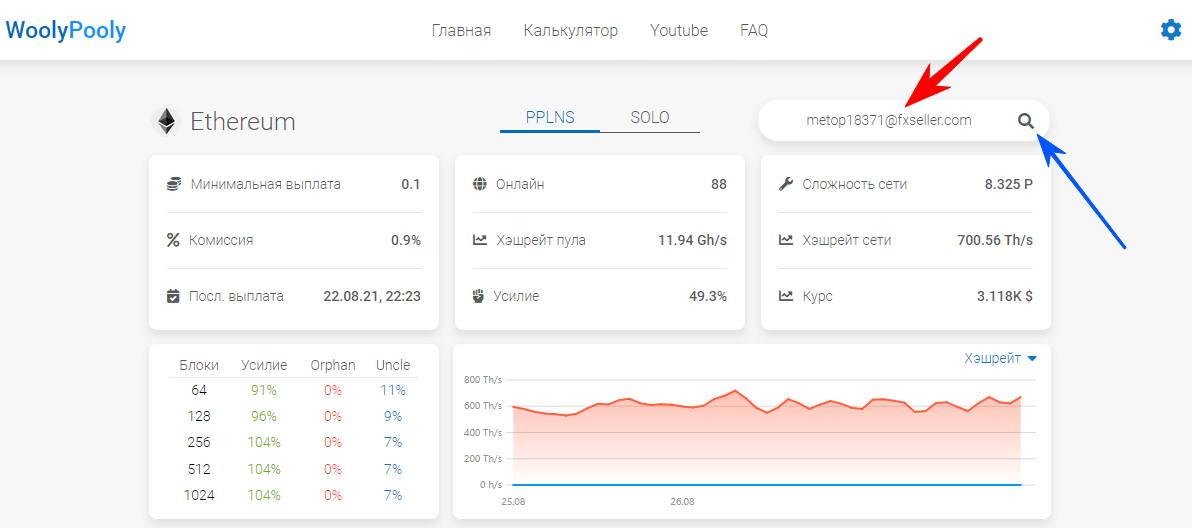Click the Uncle column header
This screenshot has height=528, width=1192.
coord(393,365)
